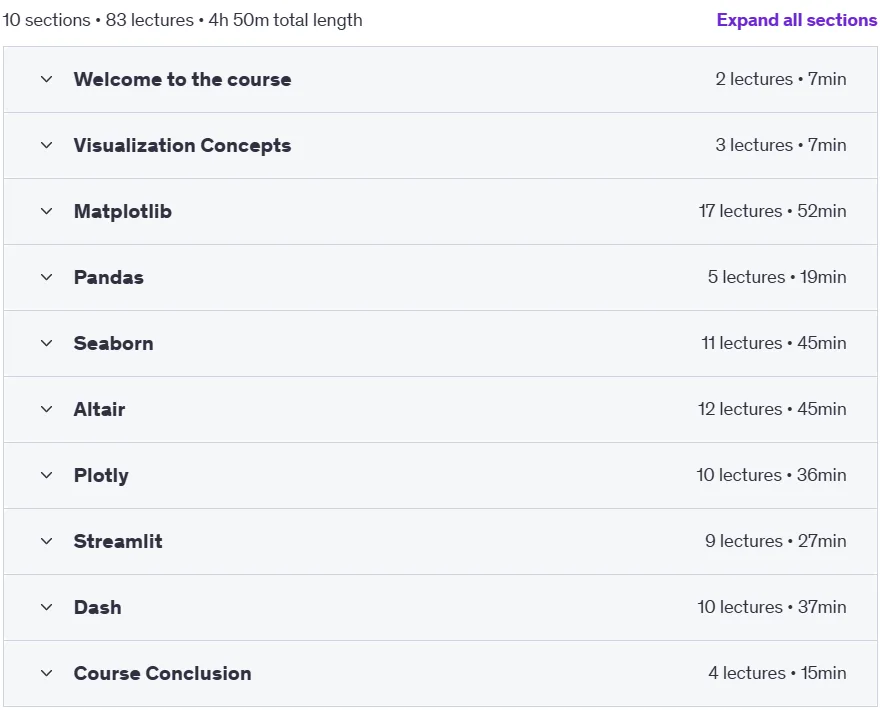Expand all sections link
The image size is (880, 710).
click(796, 20)
